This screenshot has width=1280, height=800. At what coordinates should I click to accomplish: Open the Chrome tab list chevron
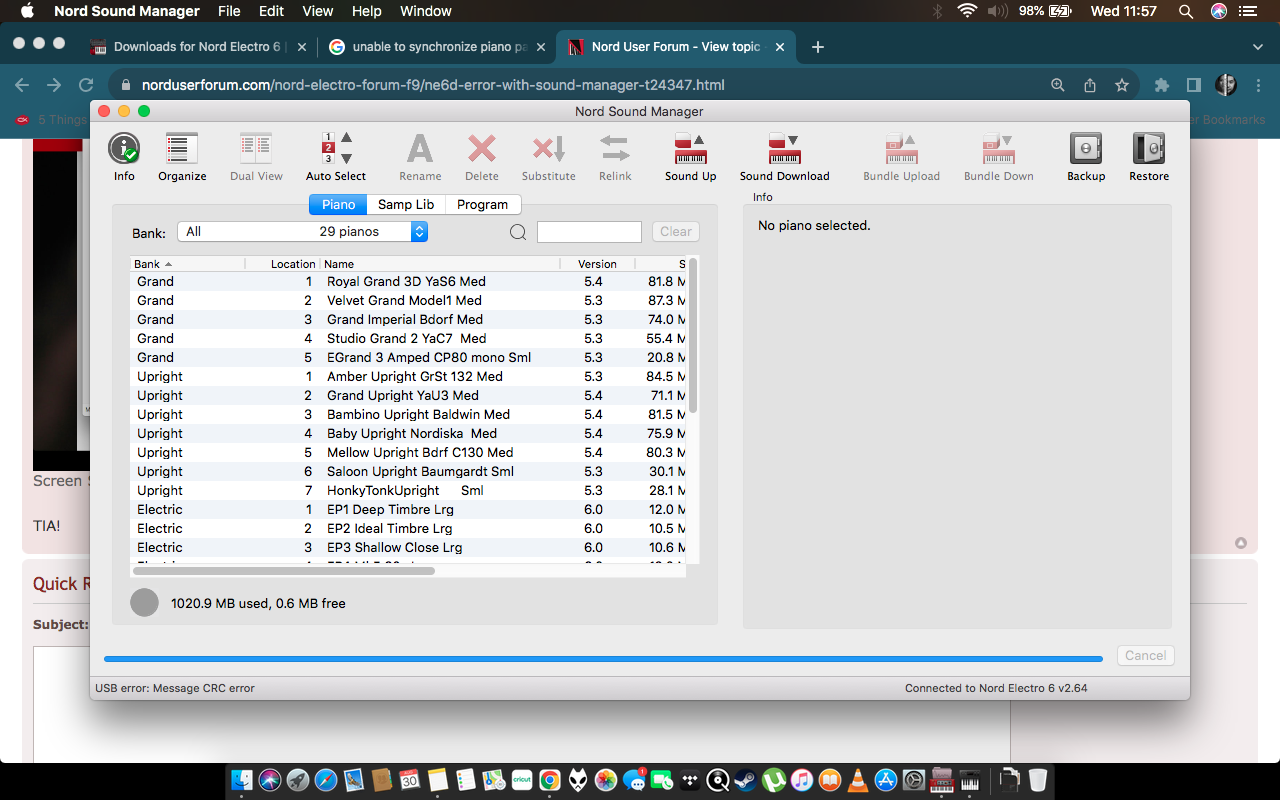(x=1258, y=47)
